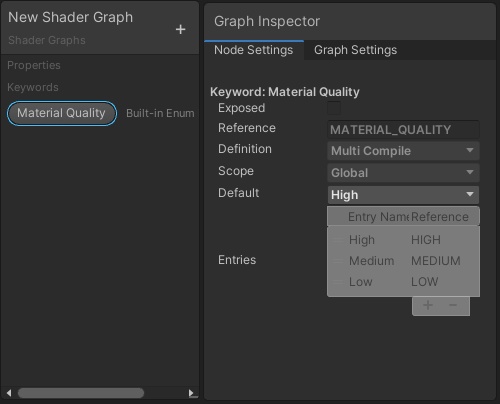Click the MATERIAL_QUALITY reference field
500x404 pixels.
(x=403, y=130)
